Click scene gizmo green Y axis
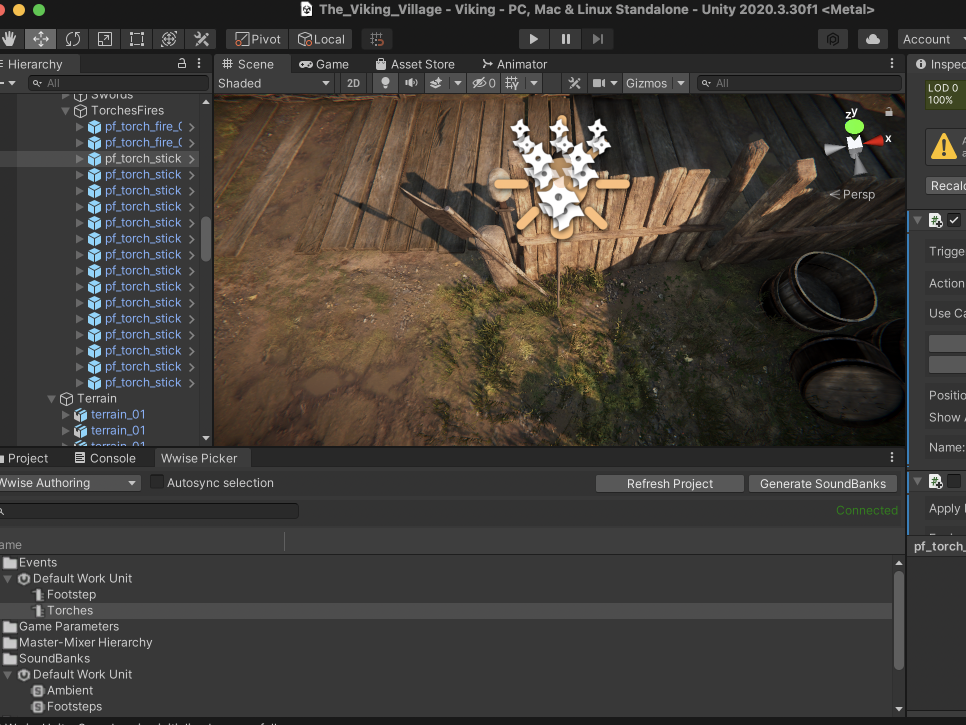The image size is (966, 725). pyautogui.click(x=854, y=126)
